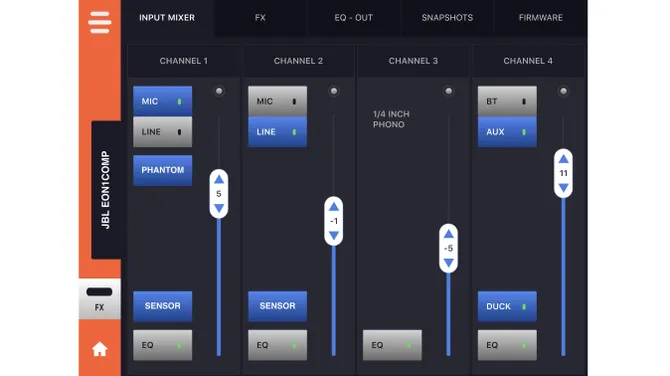Image resolution: width=670 pixels, height=376 pixels.
Task: Select LINE input on Channel 2
Action: point(277,132)
